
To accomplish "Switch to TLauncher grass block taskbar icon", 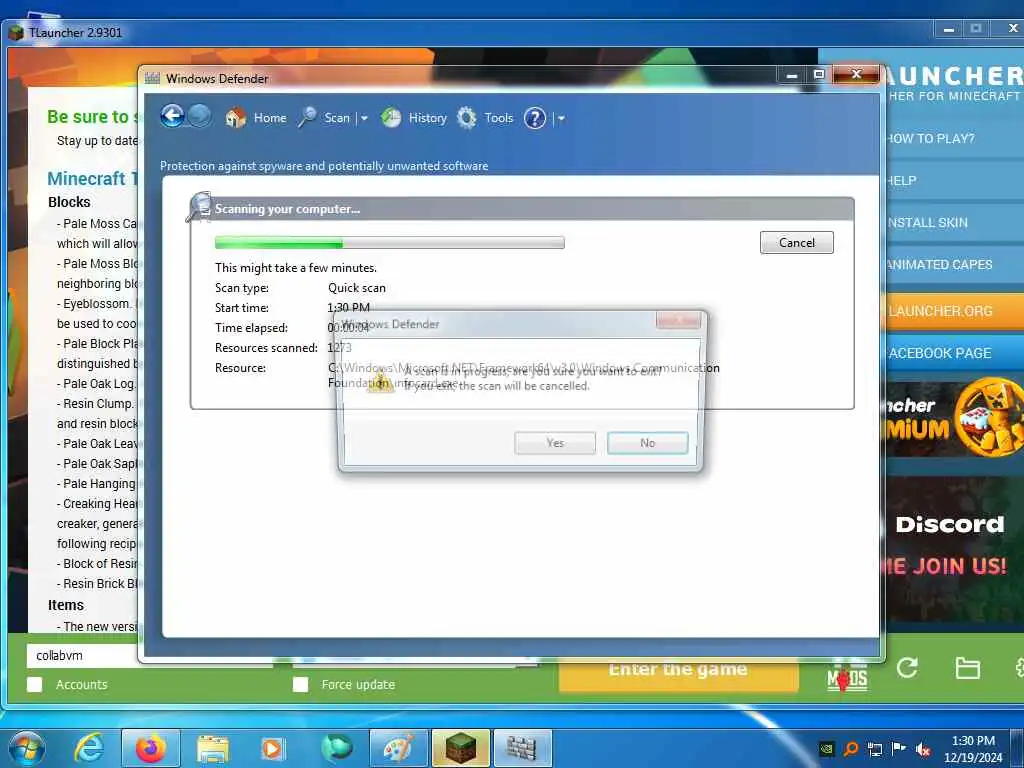I will coord(460,748).
